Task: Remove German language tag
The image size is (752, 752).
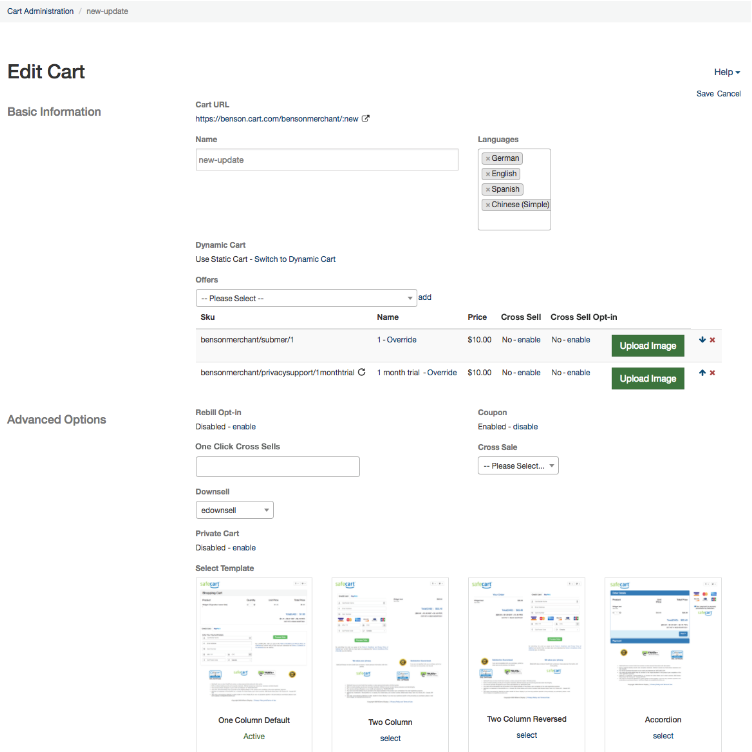Action: click(x=488, y=158)
